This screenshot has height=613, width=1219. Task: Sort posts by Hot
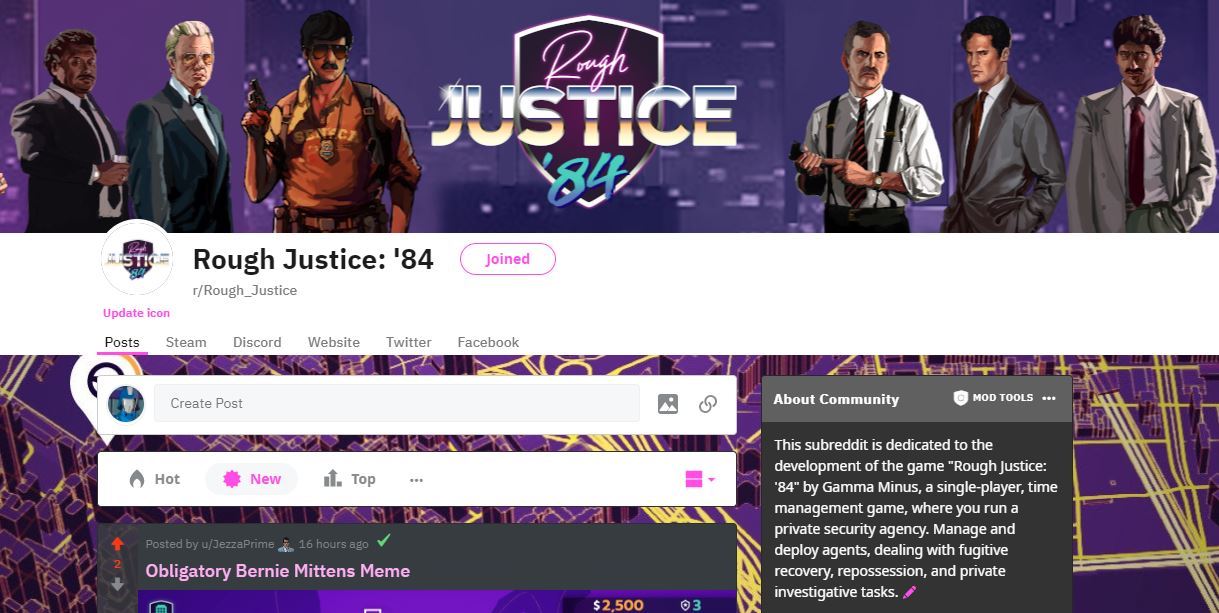[154, 479]
